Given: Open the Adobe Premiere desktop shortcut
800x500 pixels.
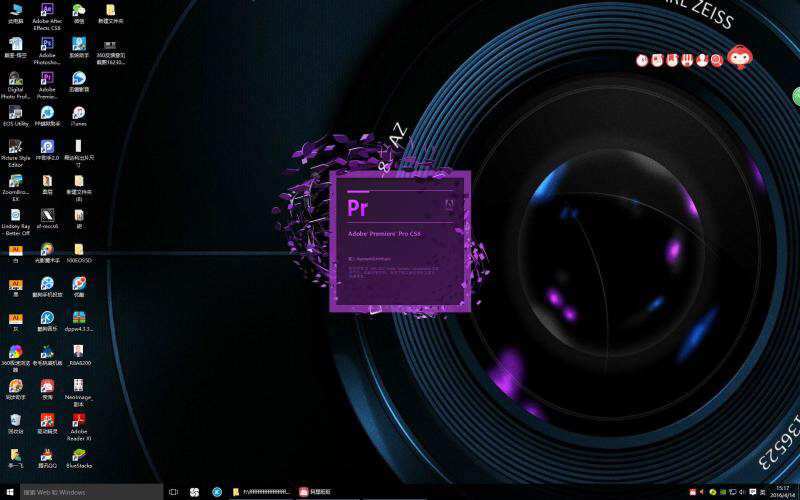Looking at the screenshot, I should 47,85.
